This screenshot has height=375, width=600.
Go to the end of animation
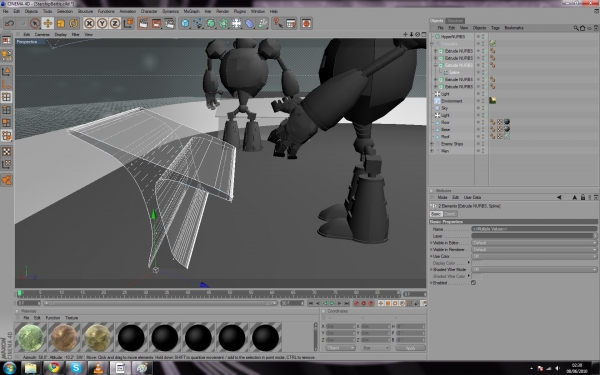(x=347, y=303)
